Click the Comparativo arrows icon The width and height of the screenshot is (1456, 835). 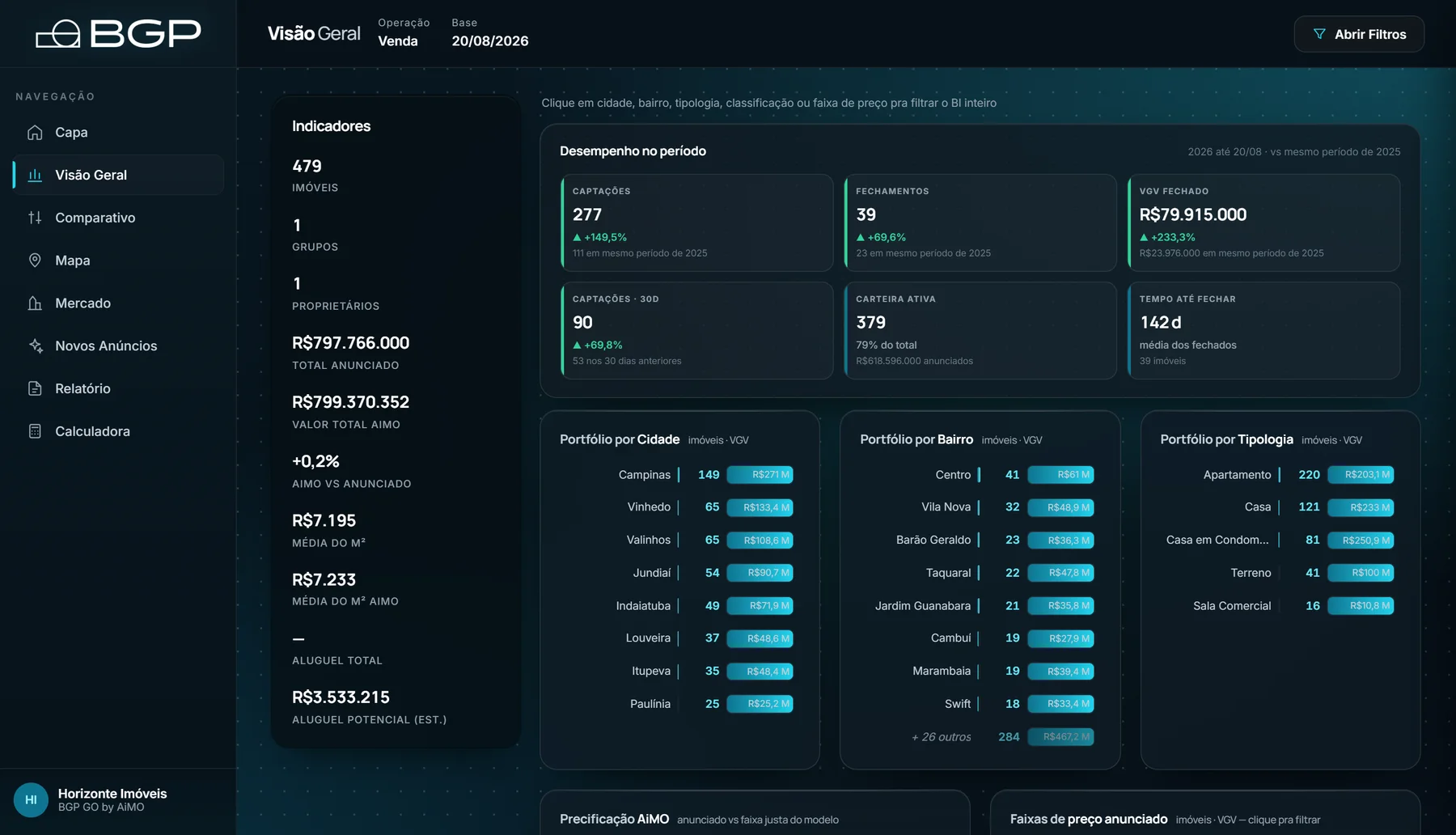click(x=35, y=218)
